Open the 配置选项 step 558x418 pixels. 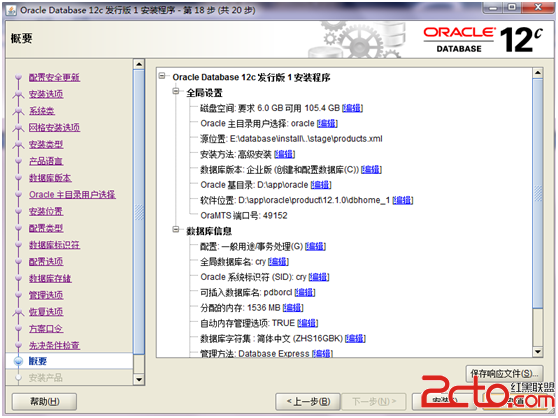point(46,261)
